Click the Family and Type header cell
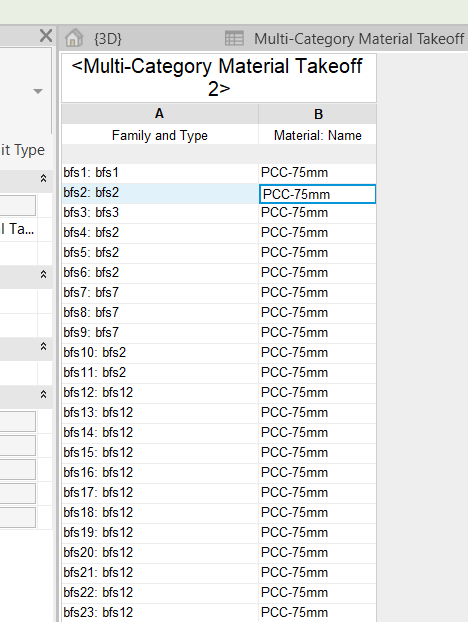This screenshot has width=468, height=622. click(x=160, y=135)
